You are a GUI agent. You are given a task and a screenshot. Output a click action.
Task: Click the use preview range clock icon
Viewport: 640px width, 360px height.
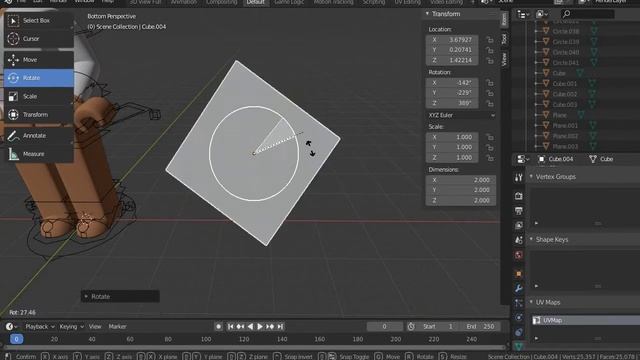[411, 327]
